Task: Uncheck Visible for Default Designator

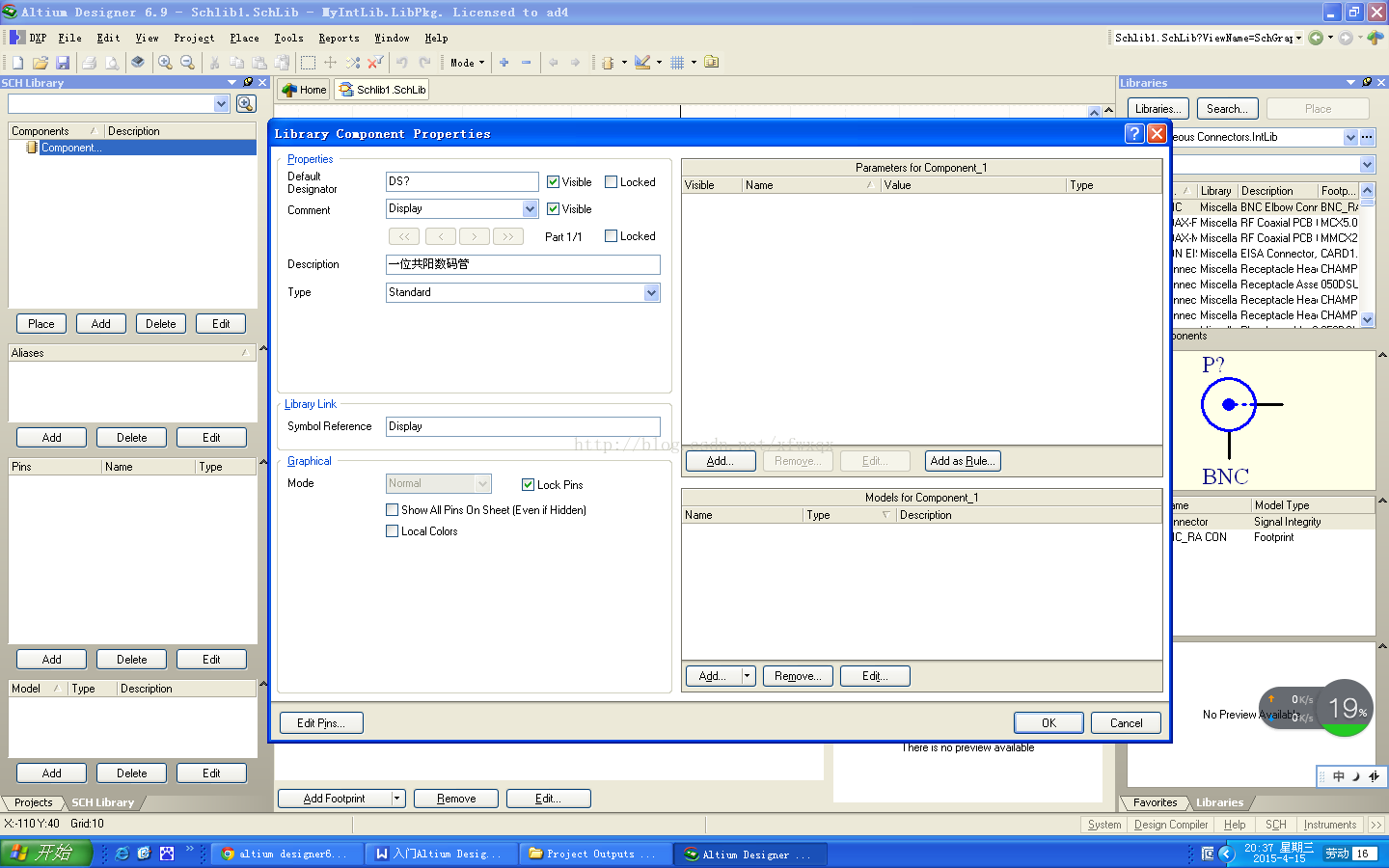Action: coord(553,182)
